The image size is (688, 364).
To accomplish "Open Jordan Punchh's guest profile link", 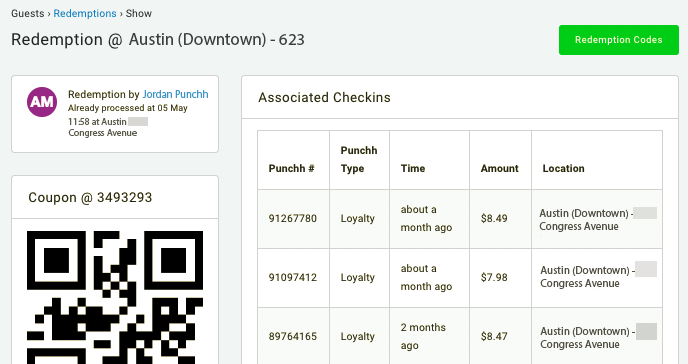I will [x=176, y=94].
